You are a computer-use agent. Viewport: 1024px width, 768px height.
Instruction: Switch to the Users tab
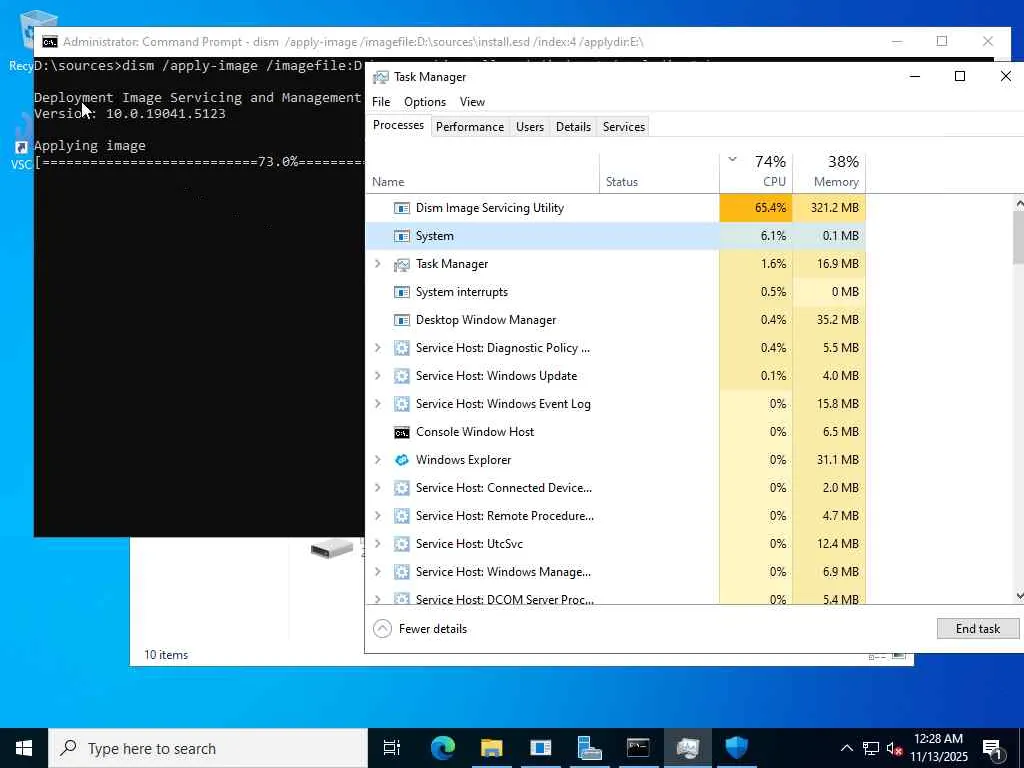pyautogui.click(x=530, y=127)
